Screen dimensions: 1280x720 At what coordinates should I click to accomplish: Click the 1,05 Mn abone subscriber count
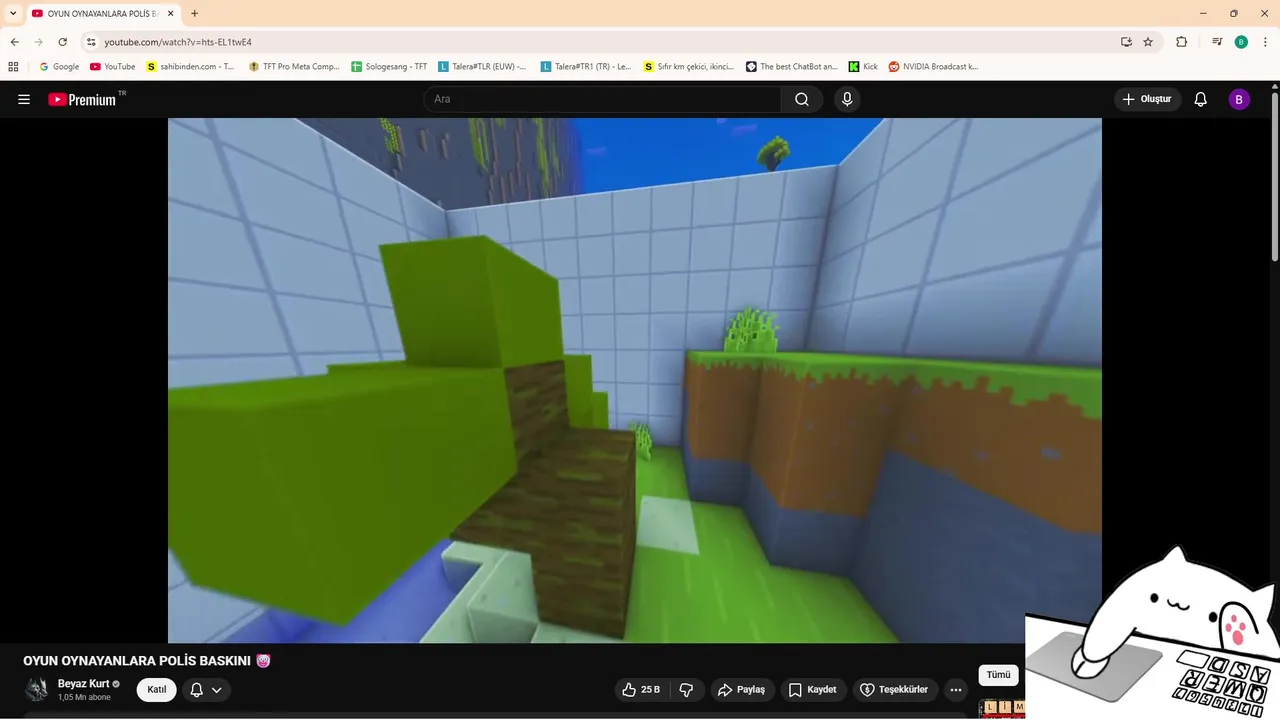[x=84, y=697]
